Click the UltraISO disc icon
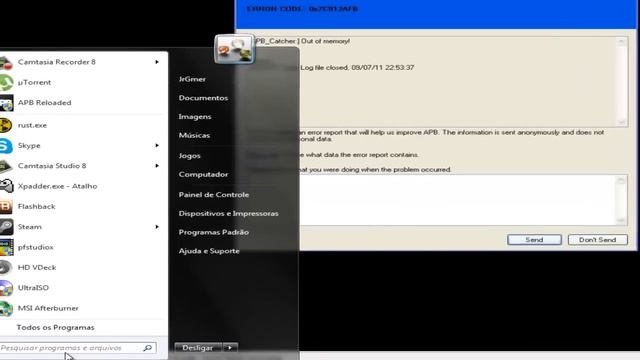This screenshot has height=360, width=640. tap(6, 288)
